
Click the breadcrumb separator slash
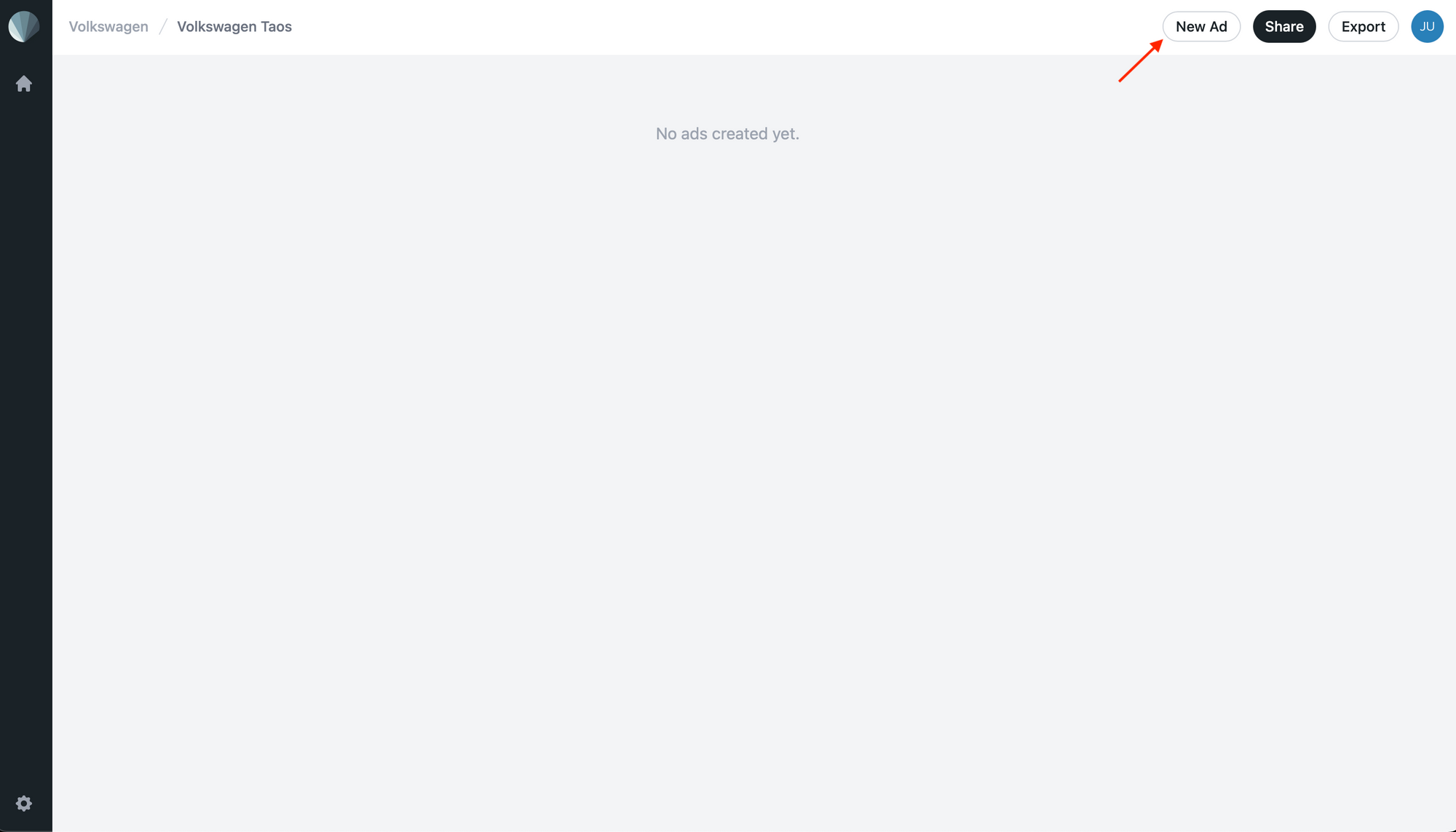point(162,26)
